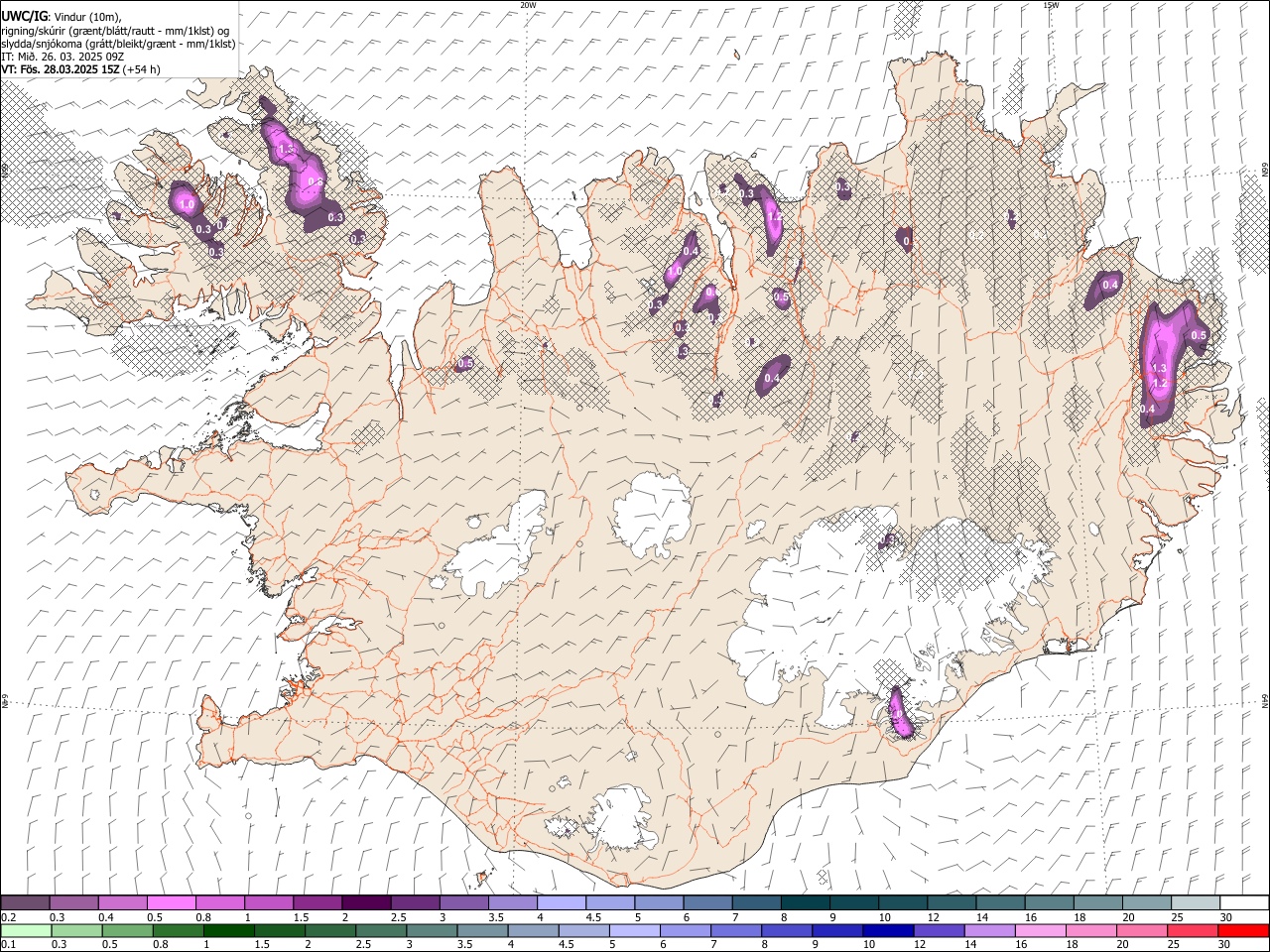The image size is (1270, 952).
Task: Pick the slate blue 6 swatch in top legend row
Action: coord(707,902)
